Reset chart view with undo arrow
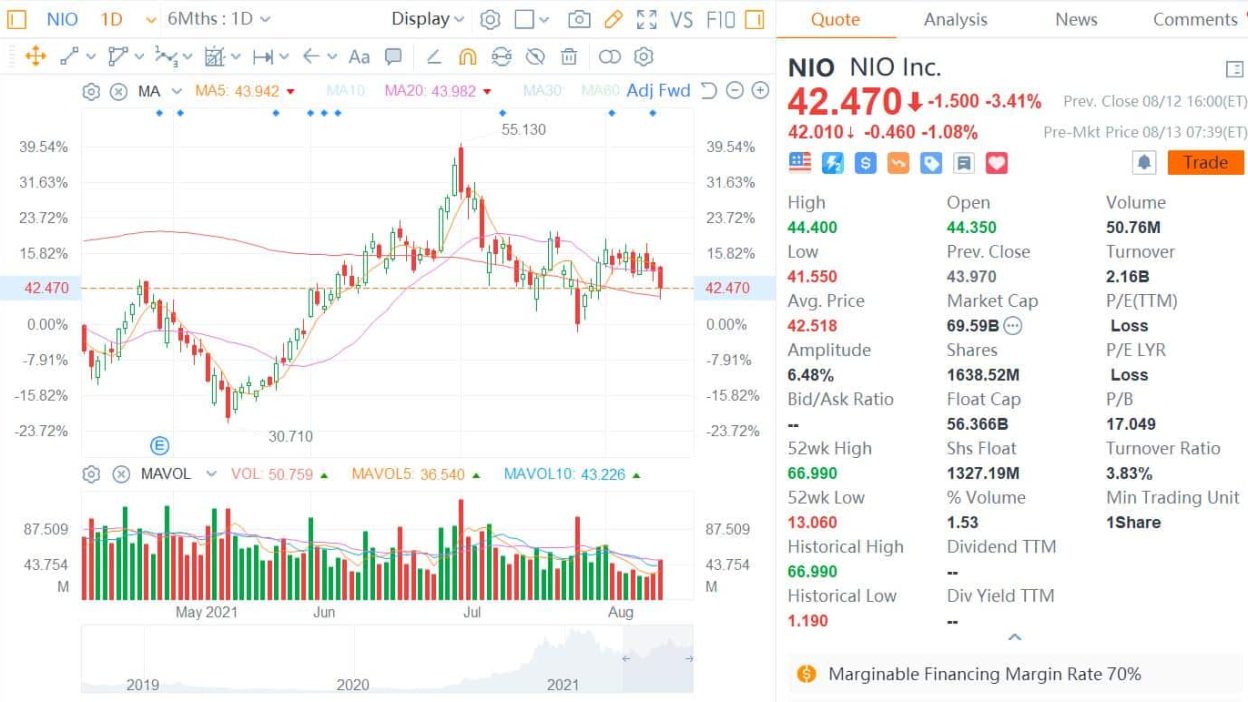1248x702 pixels. pyautogui.click(x=709, y=91)
